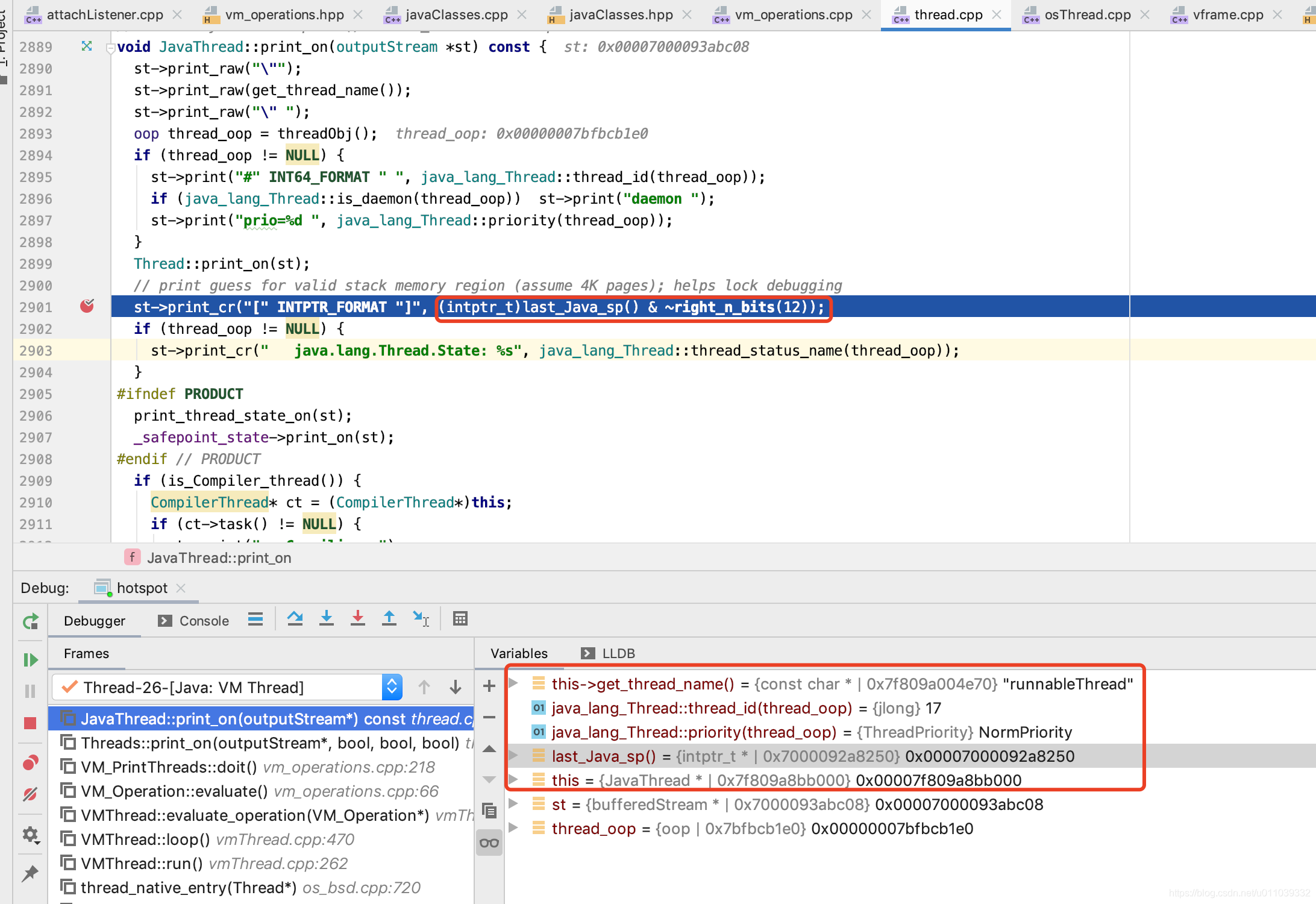Expand last_Java_sp() variable node
Viewport: 1316px width, 904px height.
pyautogui.click(x=513, y=756)
